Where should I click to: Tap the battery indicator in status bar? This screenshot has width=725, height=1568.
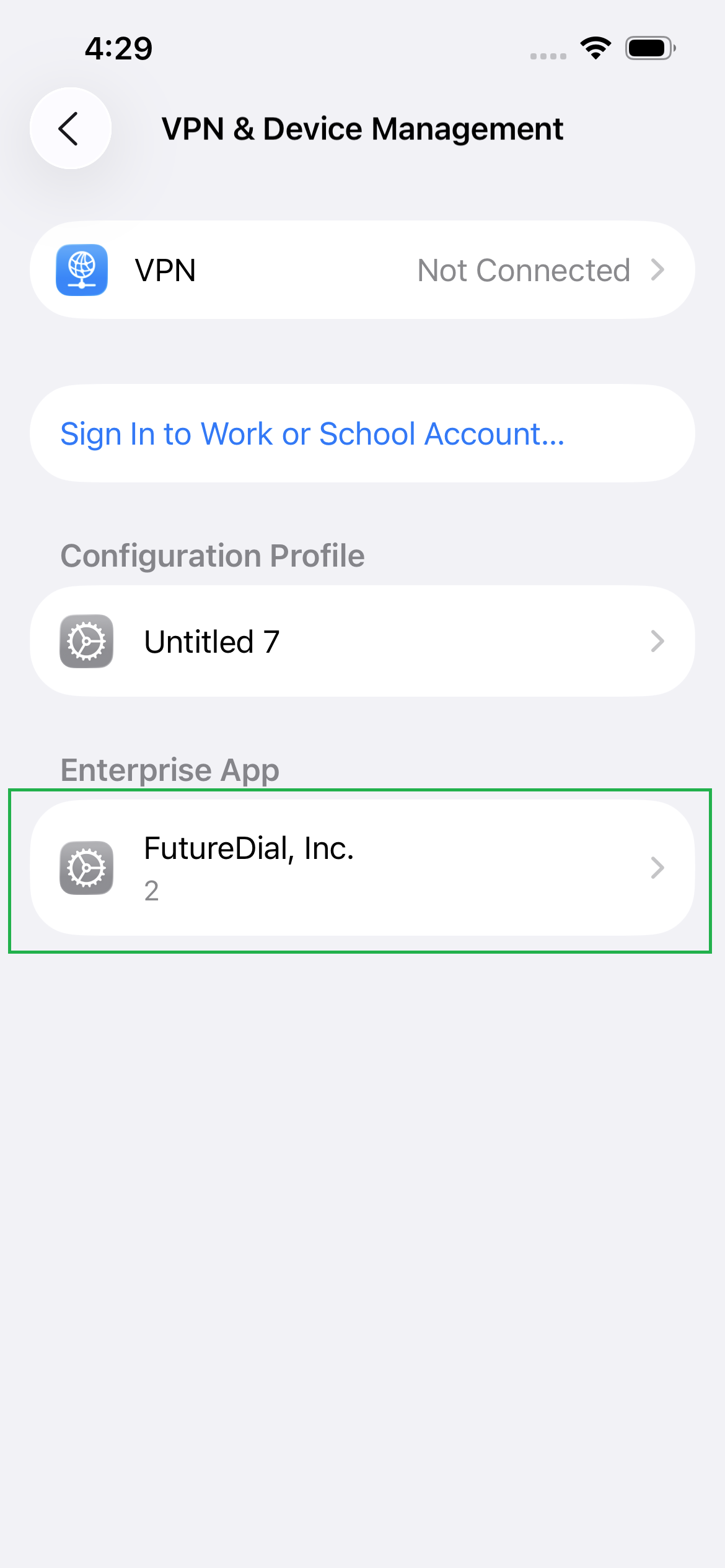pyautogui.click(x=650, y=48)
